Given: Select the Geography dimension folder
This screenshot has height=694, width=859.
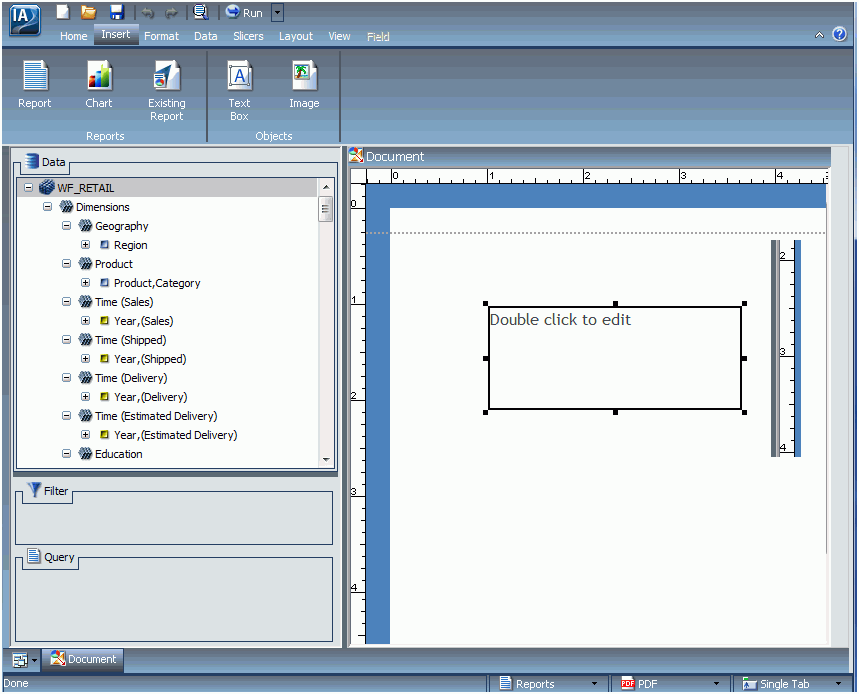Looking at the screenshot, I should click(x=122, y=226).
